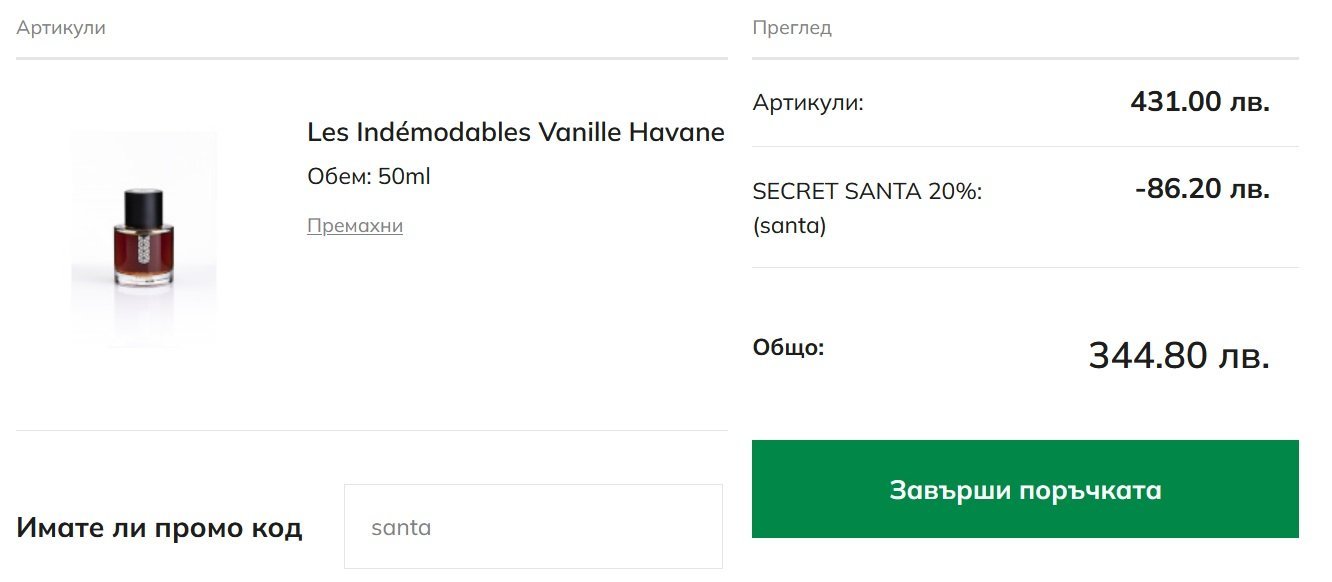
Task: Focus the promo code input field
Action: coord(533,527)
